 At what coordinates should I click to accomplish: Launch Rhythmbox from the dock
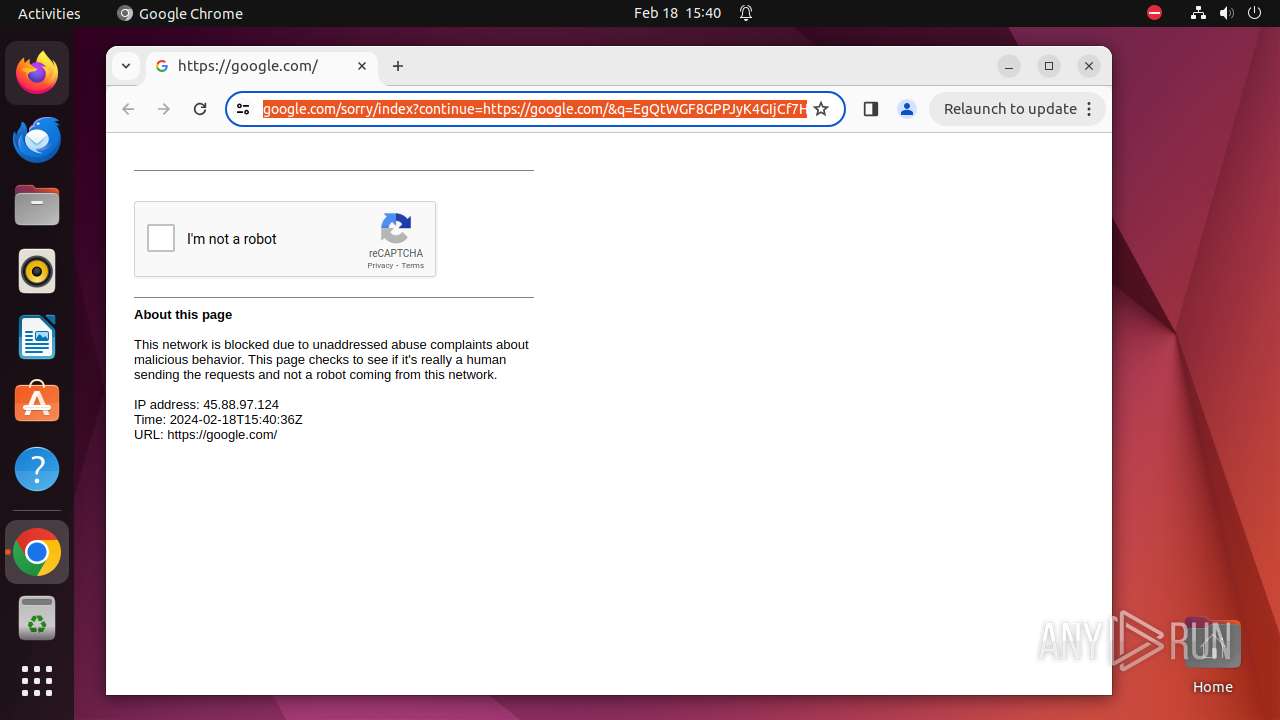click(37, 271)
